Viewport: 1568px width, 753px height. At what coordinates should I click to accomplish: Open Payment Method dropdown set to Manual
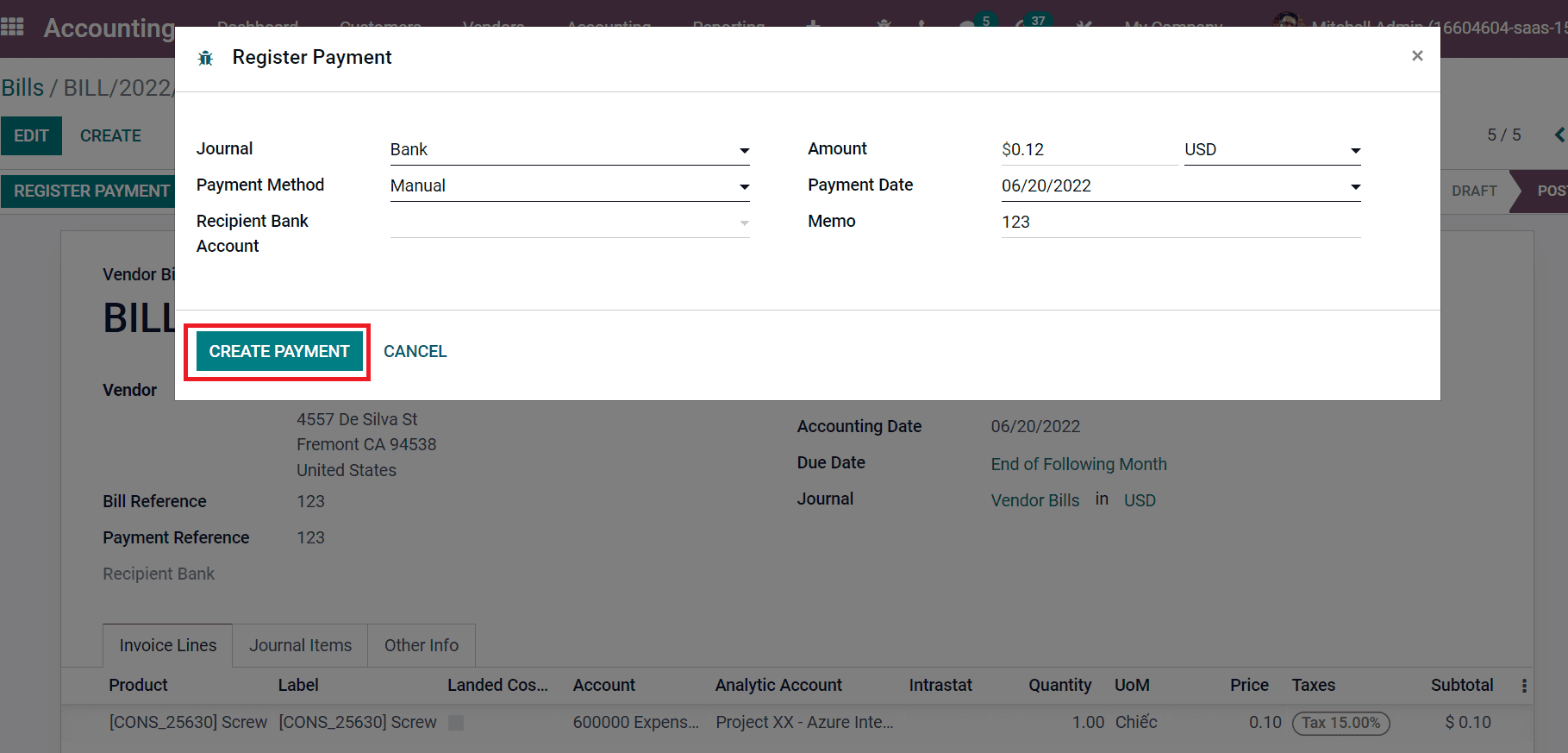[570, 186]
